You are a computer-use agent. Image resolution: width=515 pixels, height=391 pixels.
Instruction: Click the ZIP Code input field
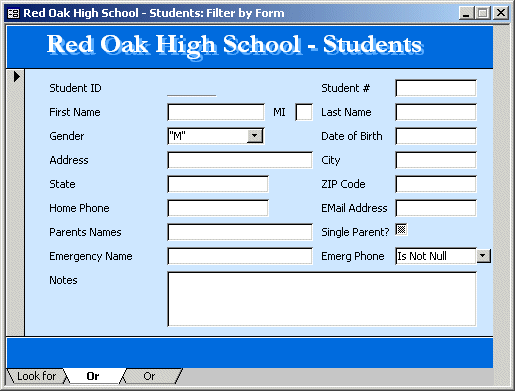pos(436,184)
